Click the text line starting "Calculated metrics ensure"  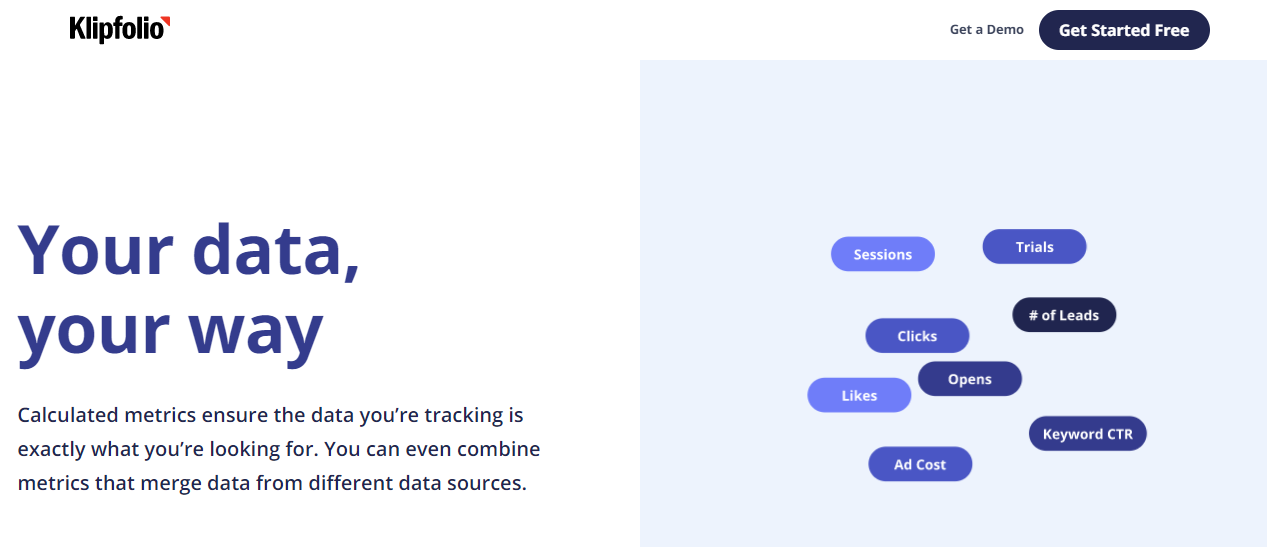[270, 415]
